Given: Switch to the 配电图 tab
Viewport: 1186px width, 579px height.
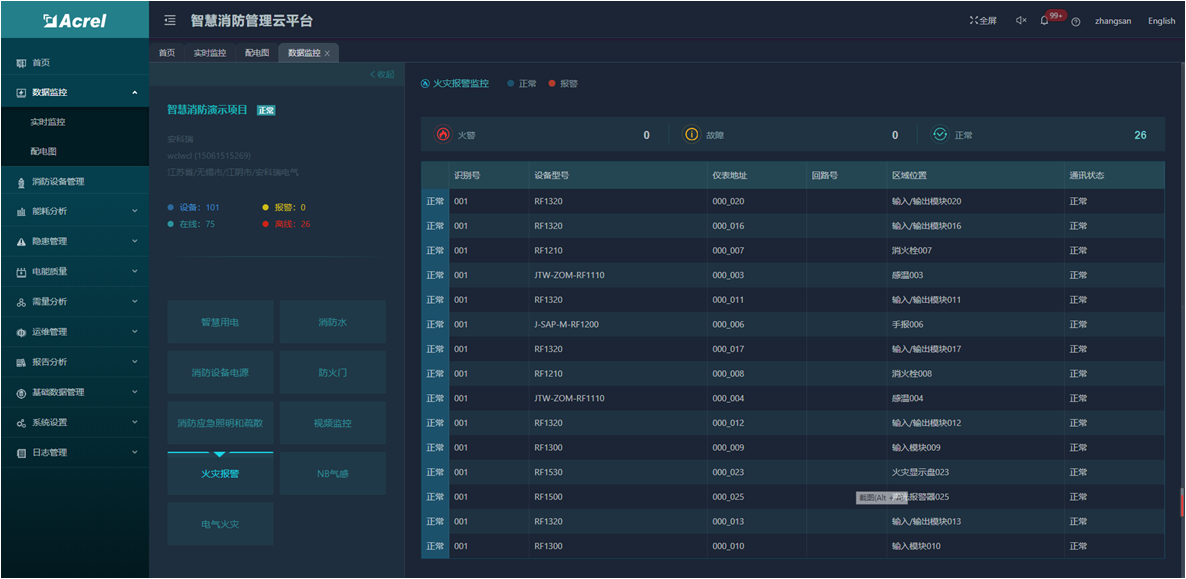Looking at the screenshot, I should click(x=257, y=53).
